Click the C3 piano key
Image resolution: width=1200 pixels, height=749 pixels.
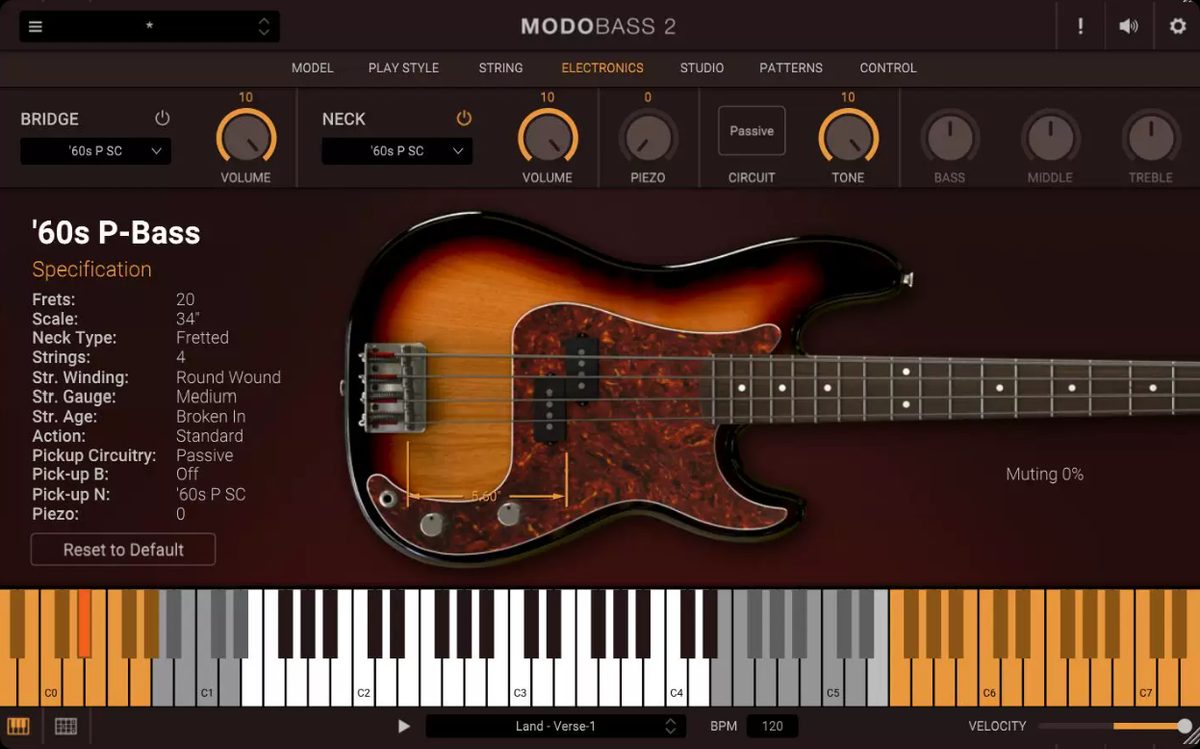click(x=520, y=682)
